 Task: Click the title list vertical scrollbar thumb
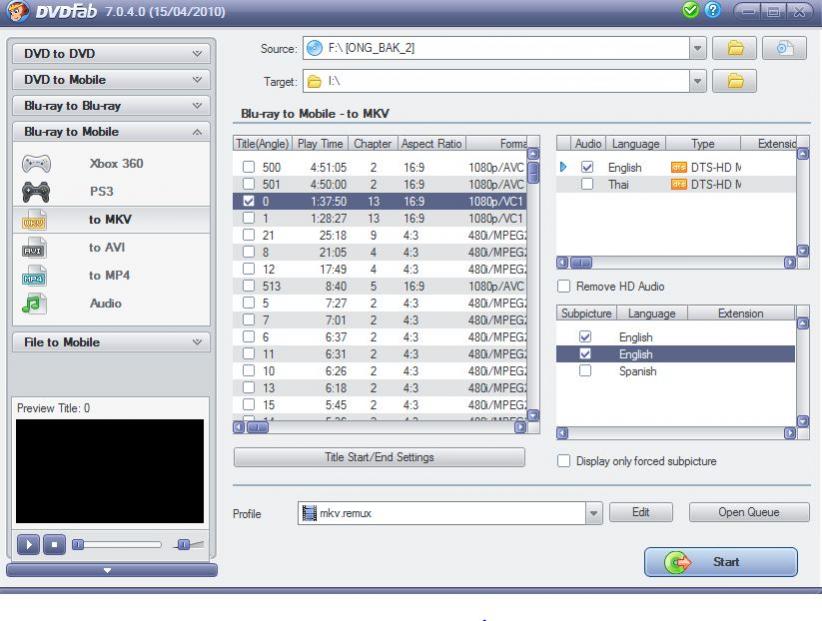533,172
